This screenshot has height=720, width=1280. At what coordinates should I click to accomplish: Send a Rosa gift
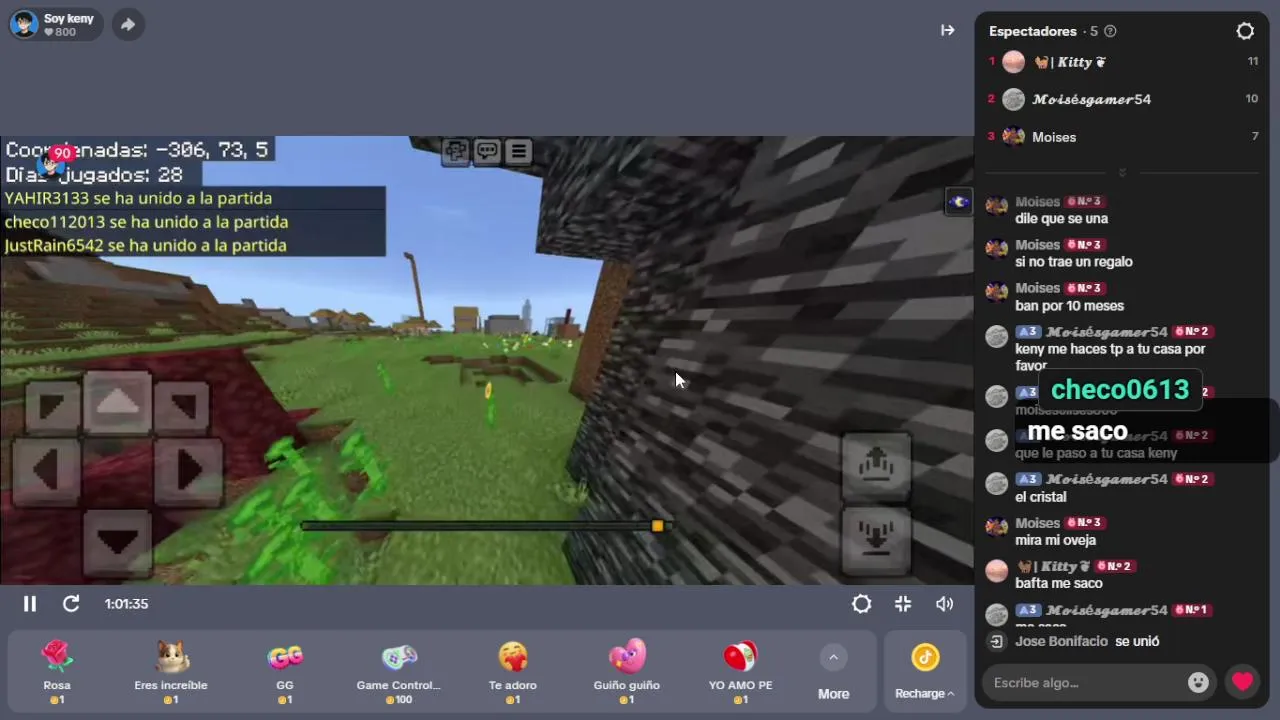[x=57, y=672]
